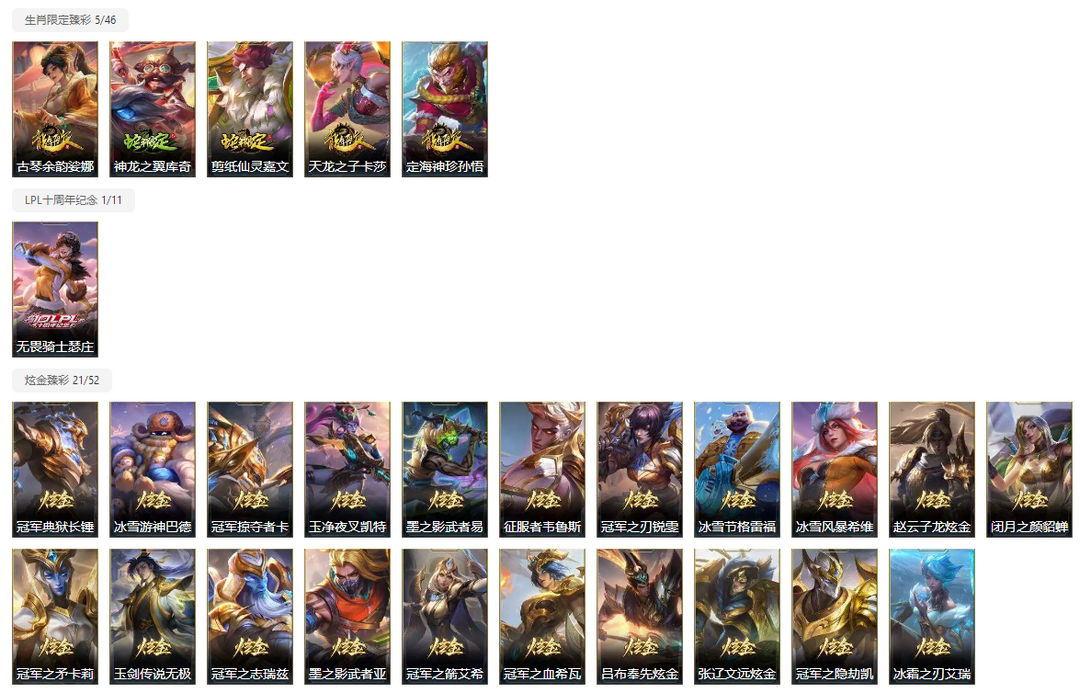
Task: Open the 冠军典狱长锤 skin card
Action: [55, 470]
